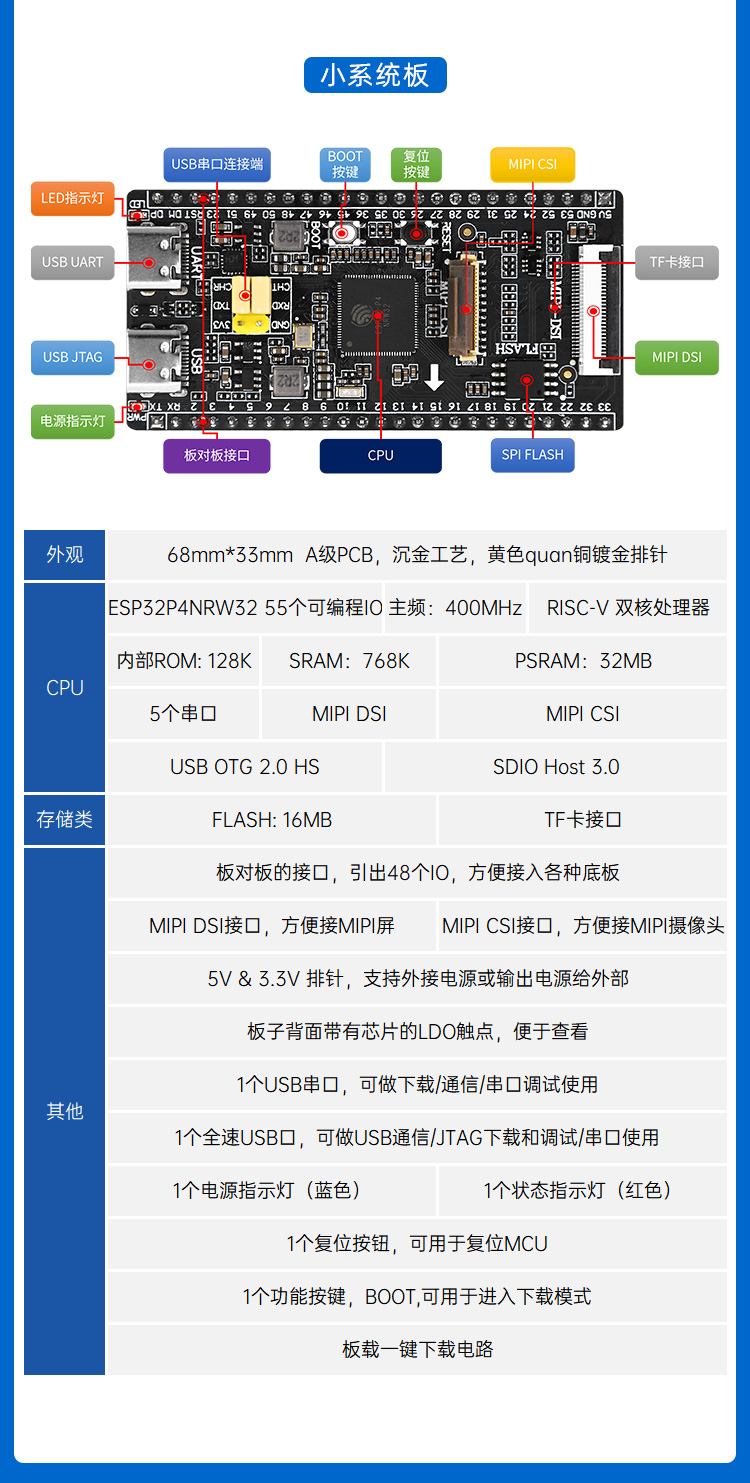Click the 小系统板 title badge
Screen dimensions: 750x1483
pyautogui.click(x=375, y=75)
